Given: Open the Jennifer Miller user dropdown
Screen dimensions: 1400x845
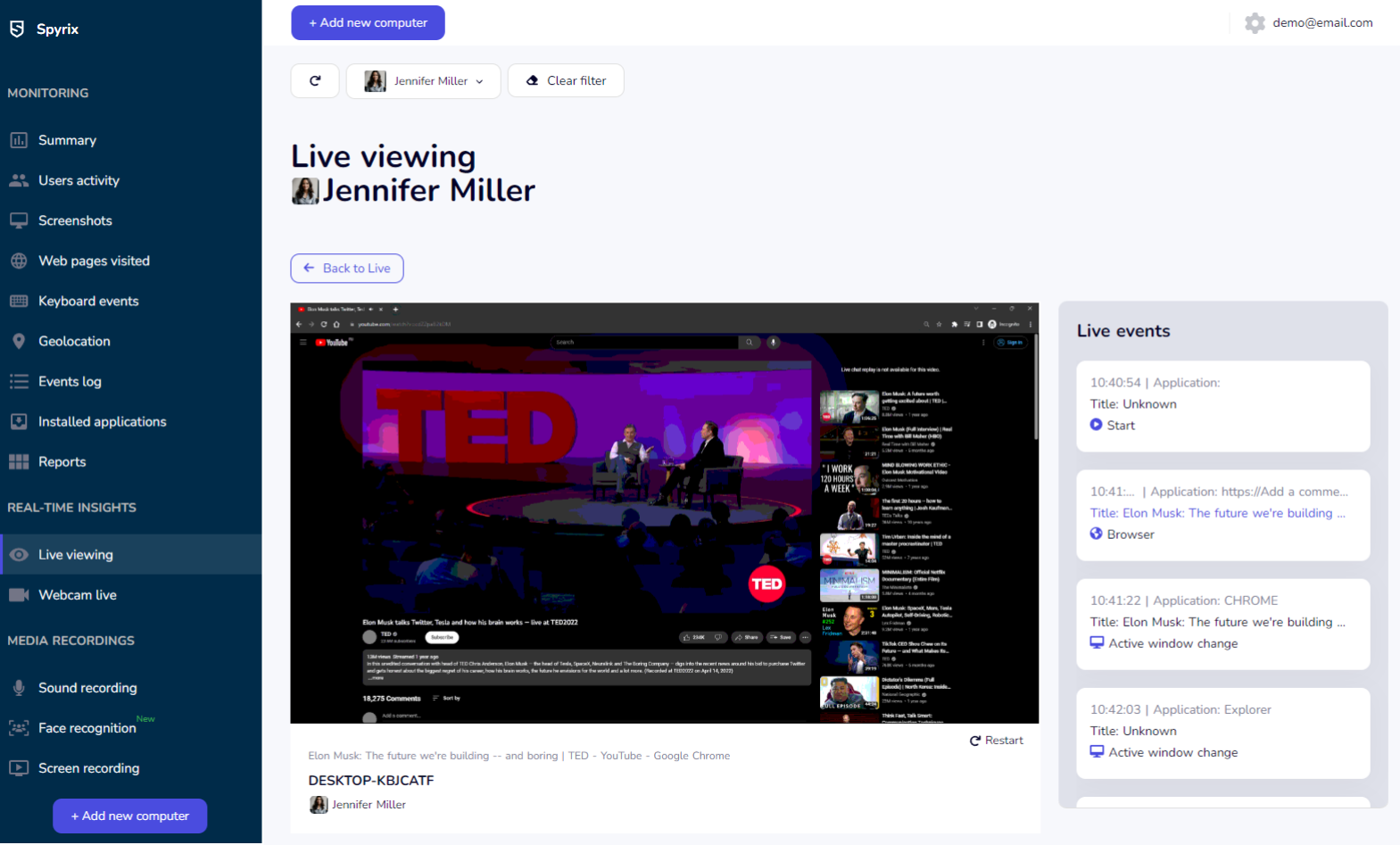Looking at the screenshot, I should [423, 80].
